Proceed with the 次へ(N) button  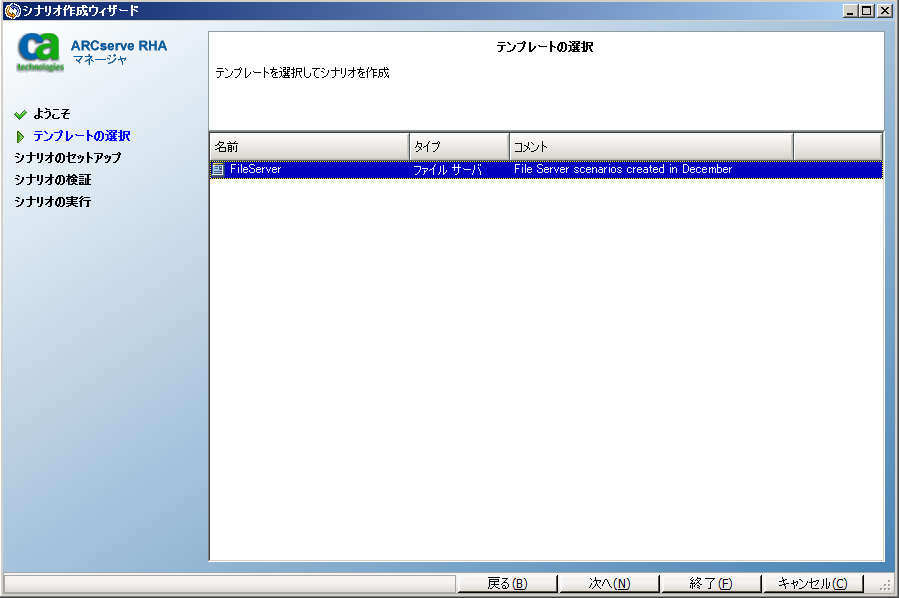(x=609, y=584)
